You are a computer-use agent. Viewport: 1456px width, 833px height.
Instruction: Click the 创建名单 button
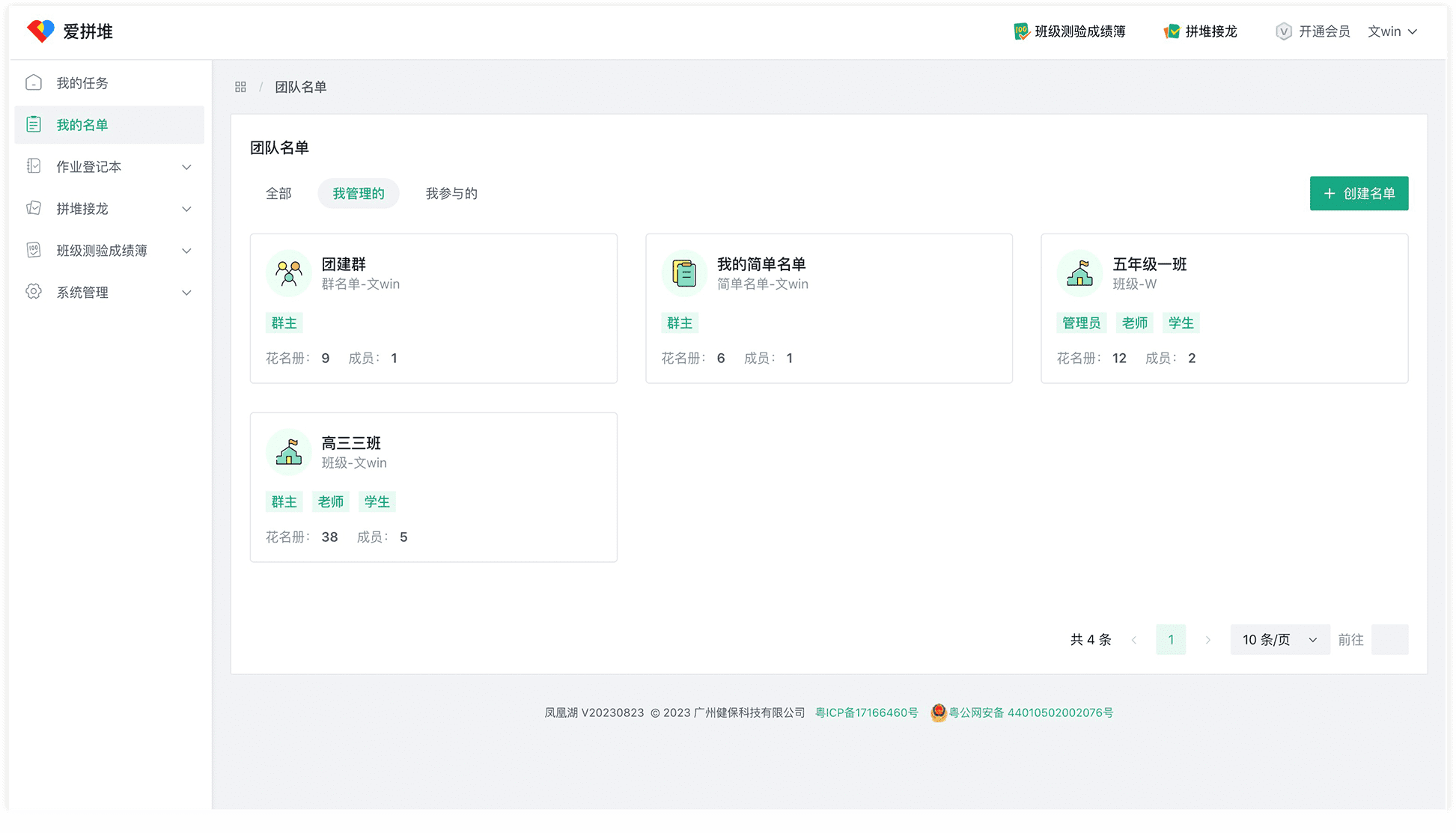(1359, 194)
